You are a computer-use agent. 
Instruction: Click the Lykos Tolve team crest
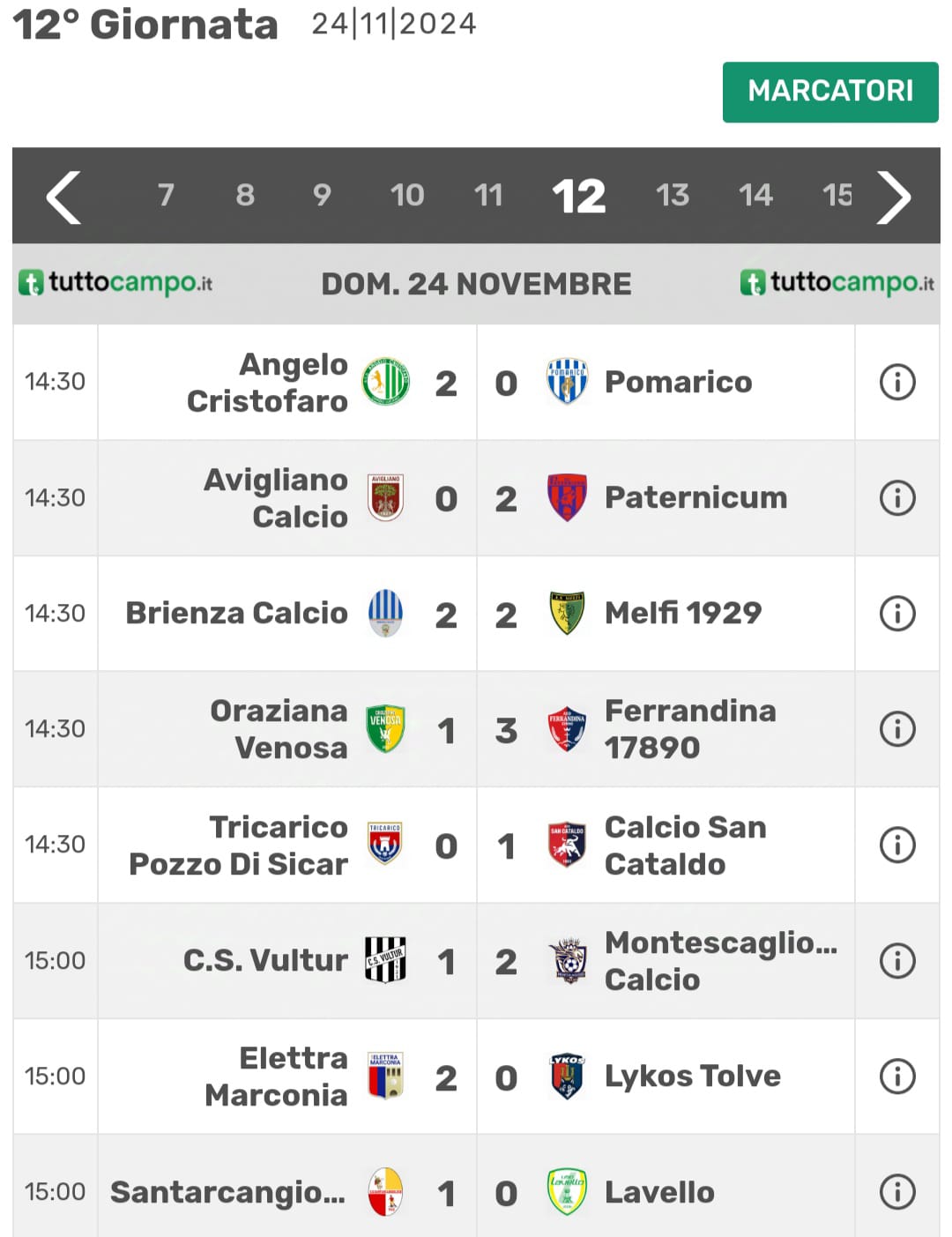point(567,1076)
